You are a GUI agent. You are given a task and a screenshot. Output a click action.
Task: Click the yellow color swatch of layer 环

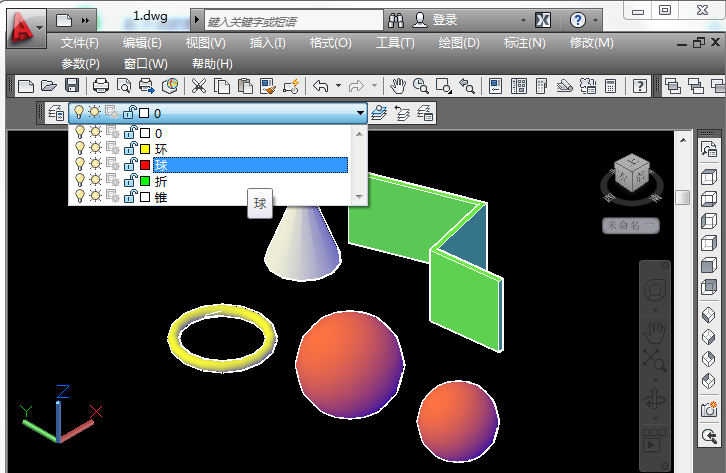tap(145, 149)
